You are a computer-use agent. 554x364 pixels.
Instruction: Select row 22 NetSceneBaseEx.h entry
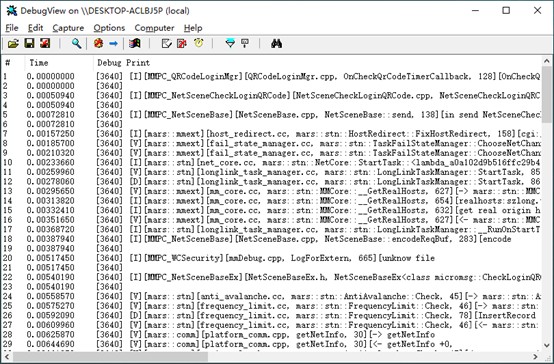point(272,277)
